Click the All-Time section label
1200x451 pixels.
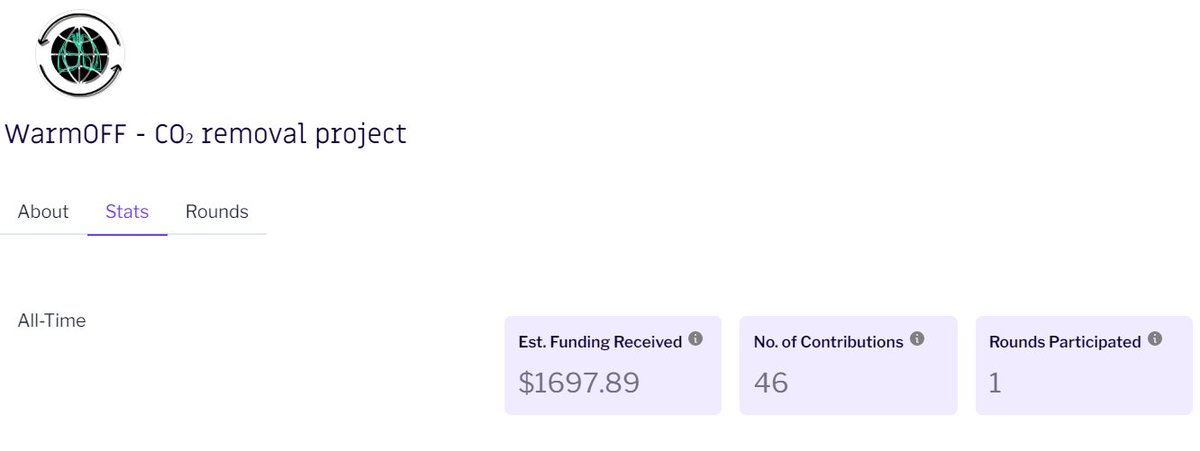point(52,321)
